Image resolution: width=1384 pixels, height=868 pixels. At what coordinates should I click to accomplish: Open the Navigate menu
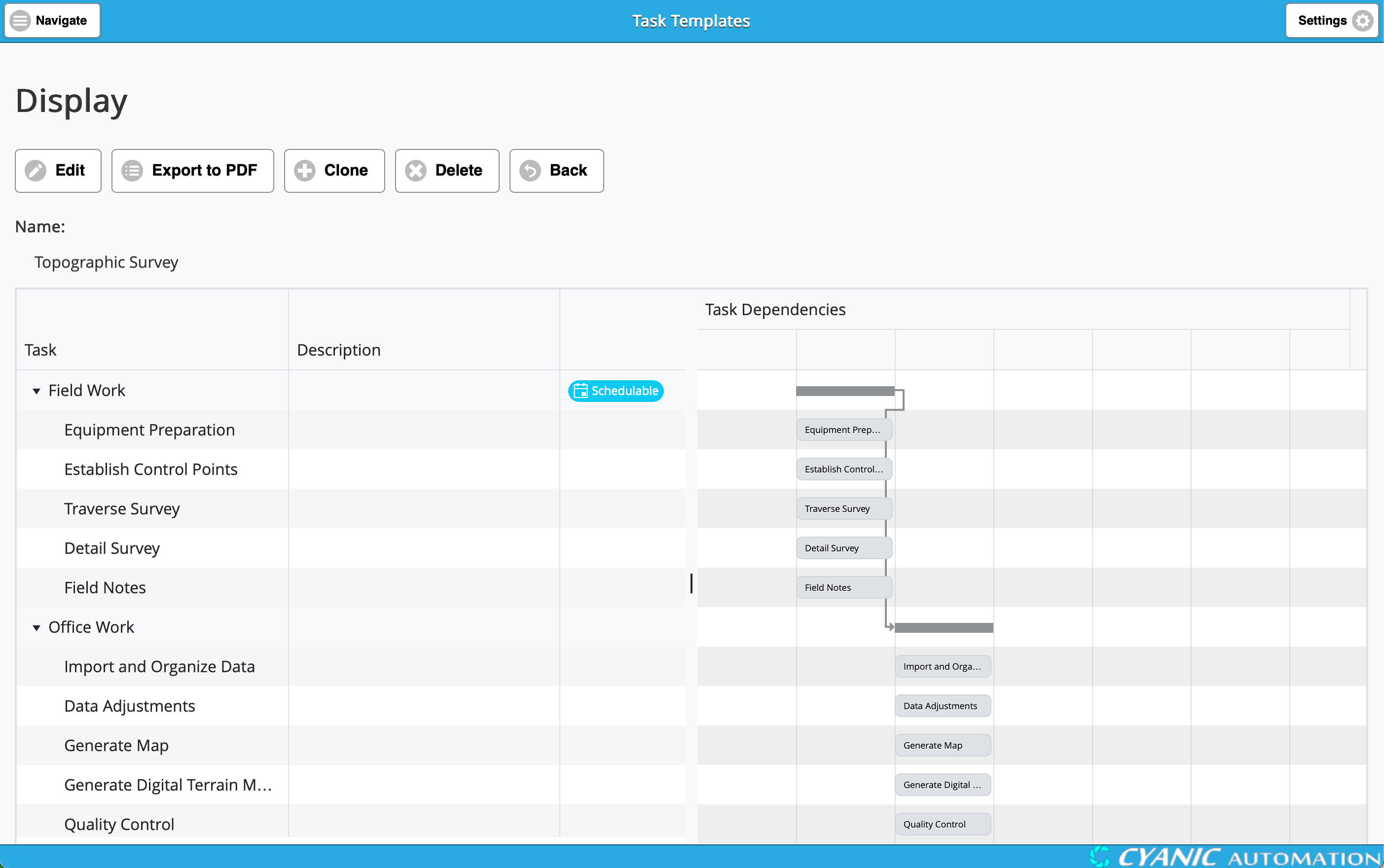tap(52, 21)
